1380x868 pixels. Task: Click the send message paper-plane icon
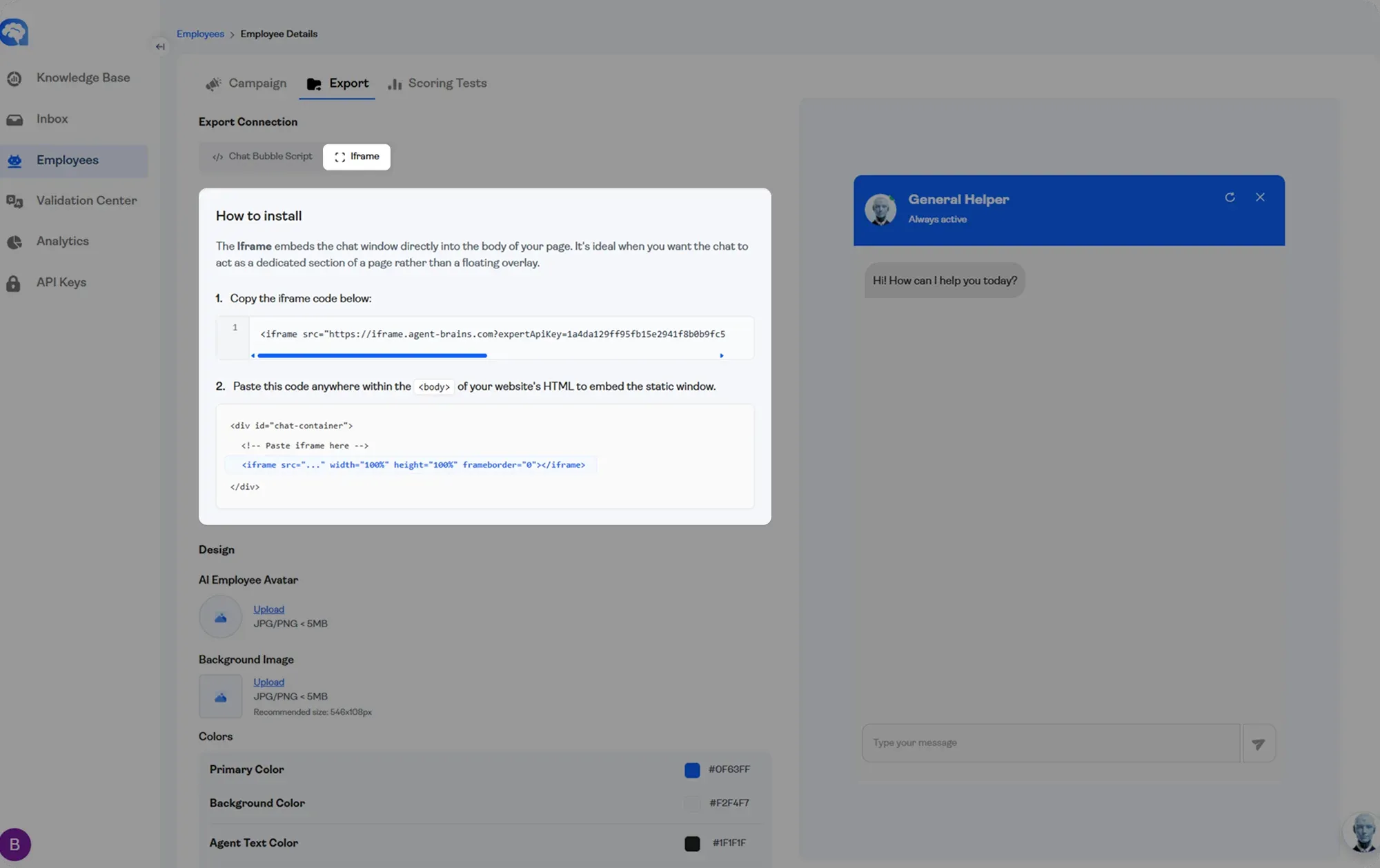coord(1259,744)
